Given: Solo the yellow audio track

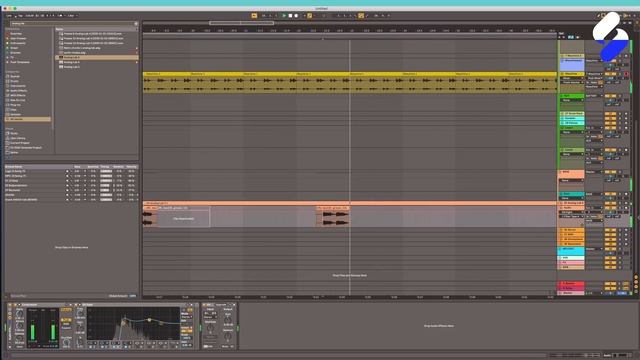Looking at the screenshot, I should pyautogui.click(x=620, y=74).
